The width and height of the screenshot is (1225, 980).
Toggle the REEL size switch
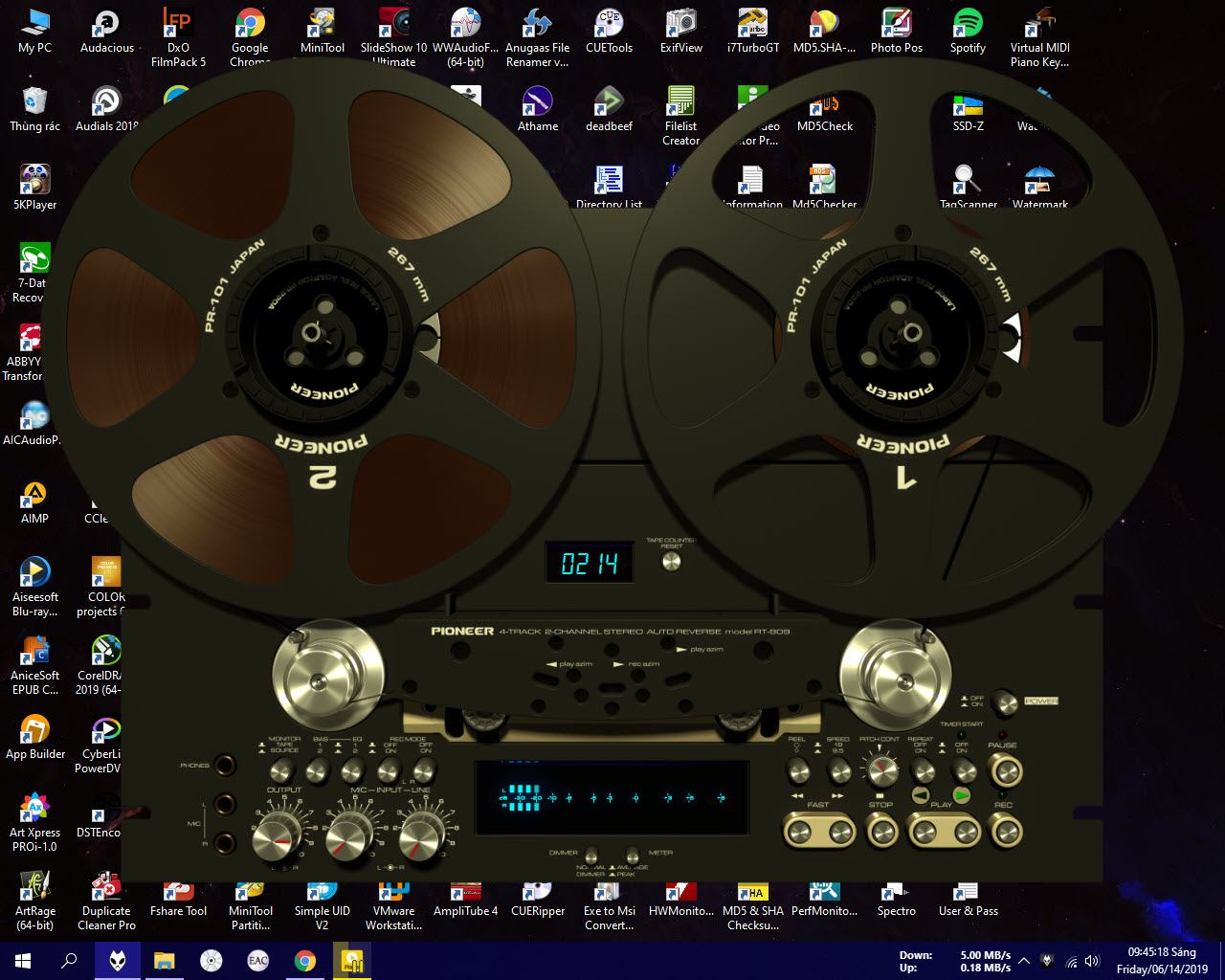click(x=797, y=769)
